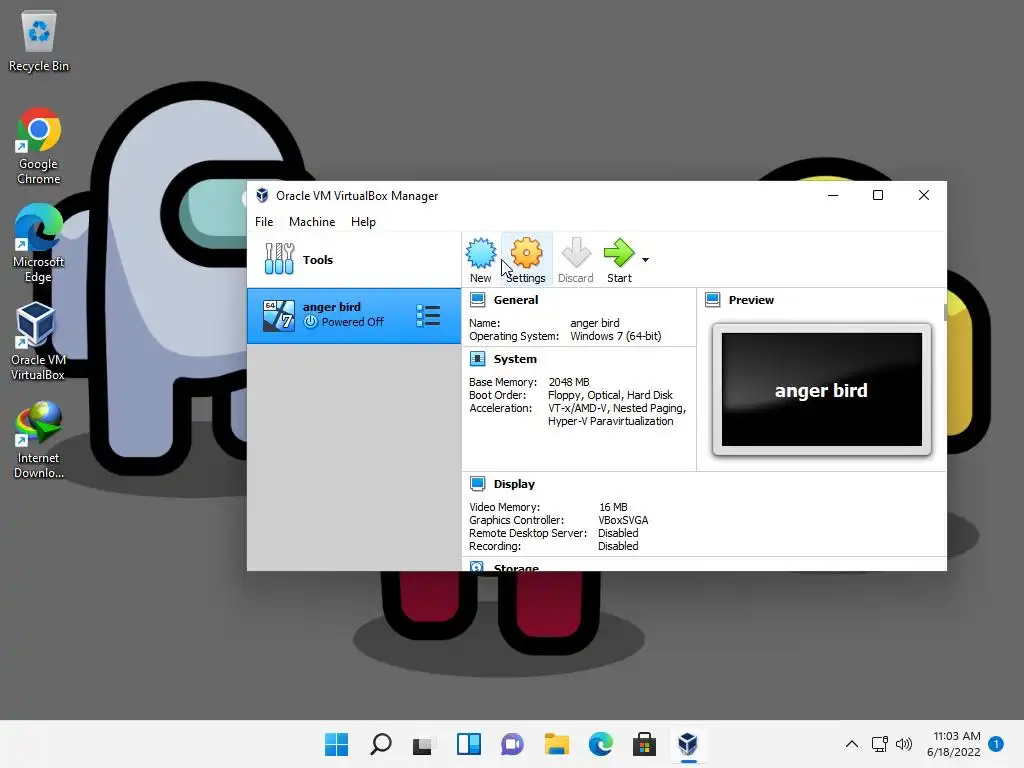Click the Storage section icon
Image resolution: width=1024 pixels, height=768 pixels.
[x=477, y=567]
